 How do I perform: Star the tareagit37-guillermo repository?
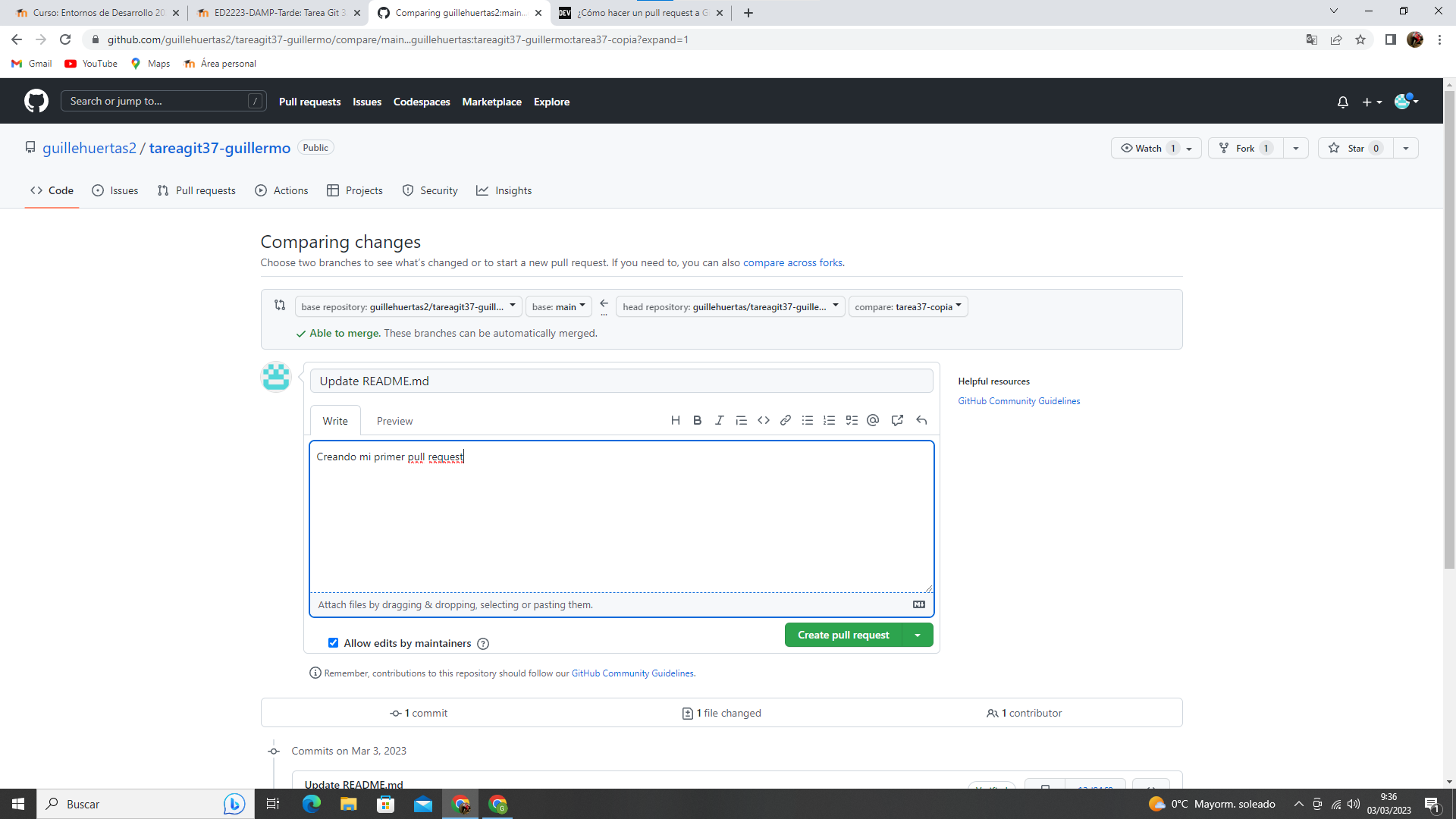tap(1354, 148)
